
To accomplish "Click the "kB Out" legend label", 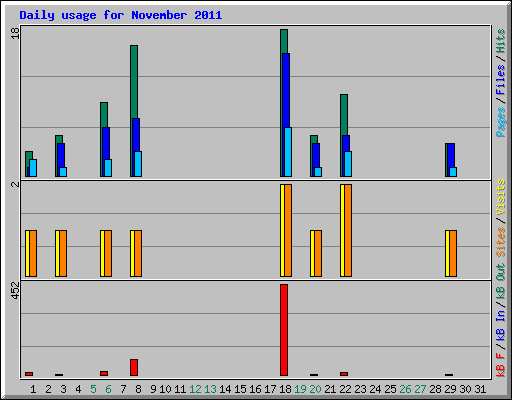I will click(500, 281).
